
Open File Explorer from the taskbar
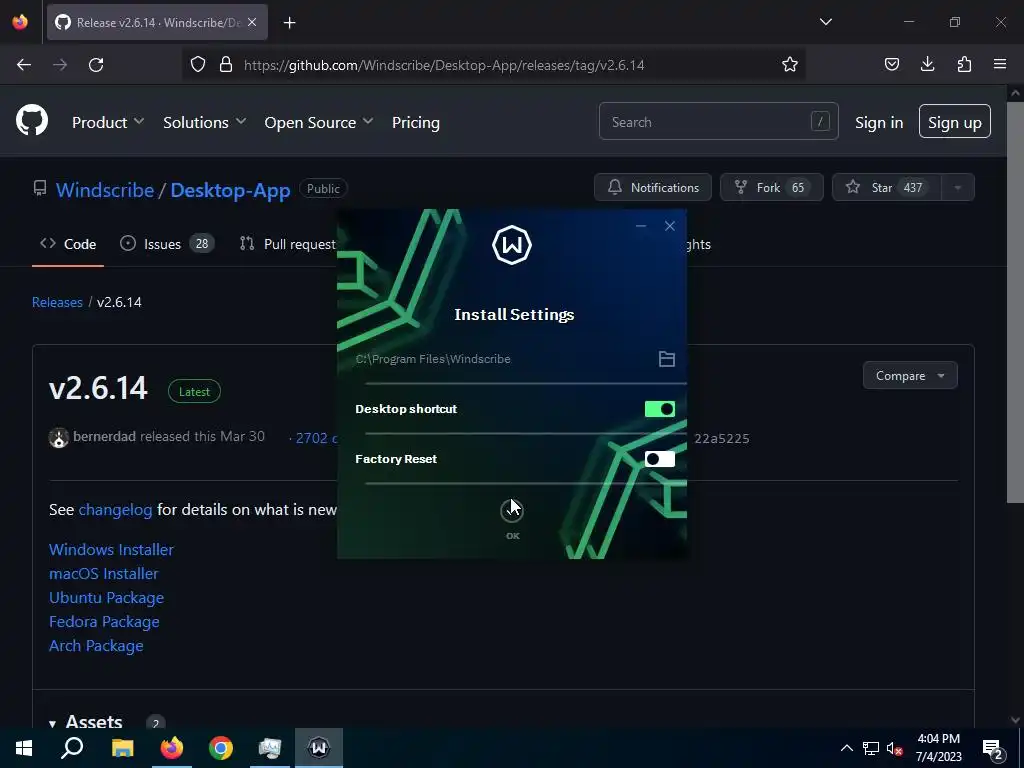click(x=122, y=748)
